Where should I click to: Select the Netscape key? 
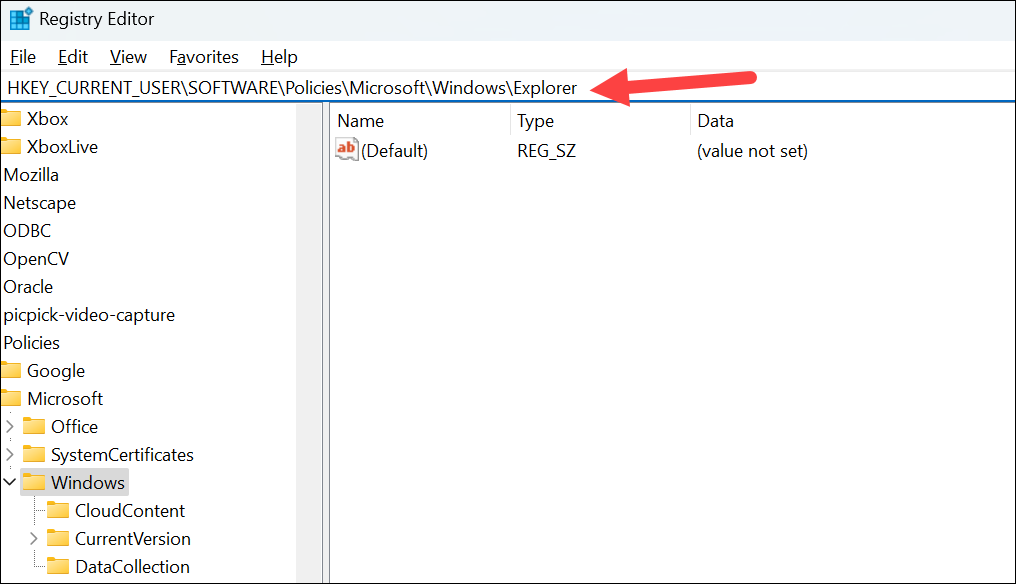point(40,203)
